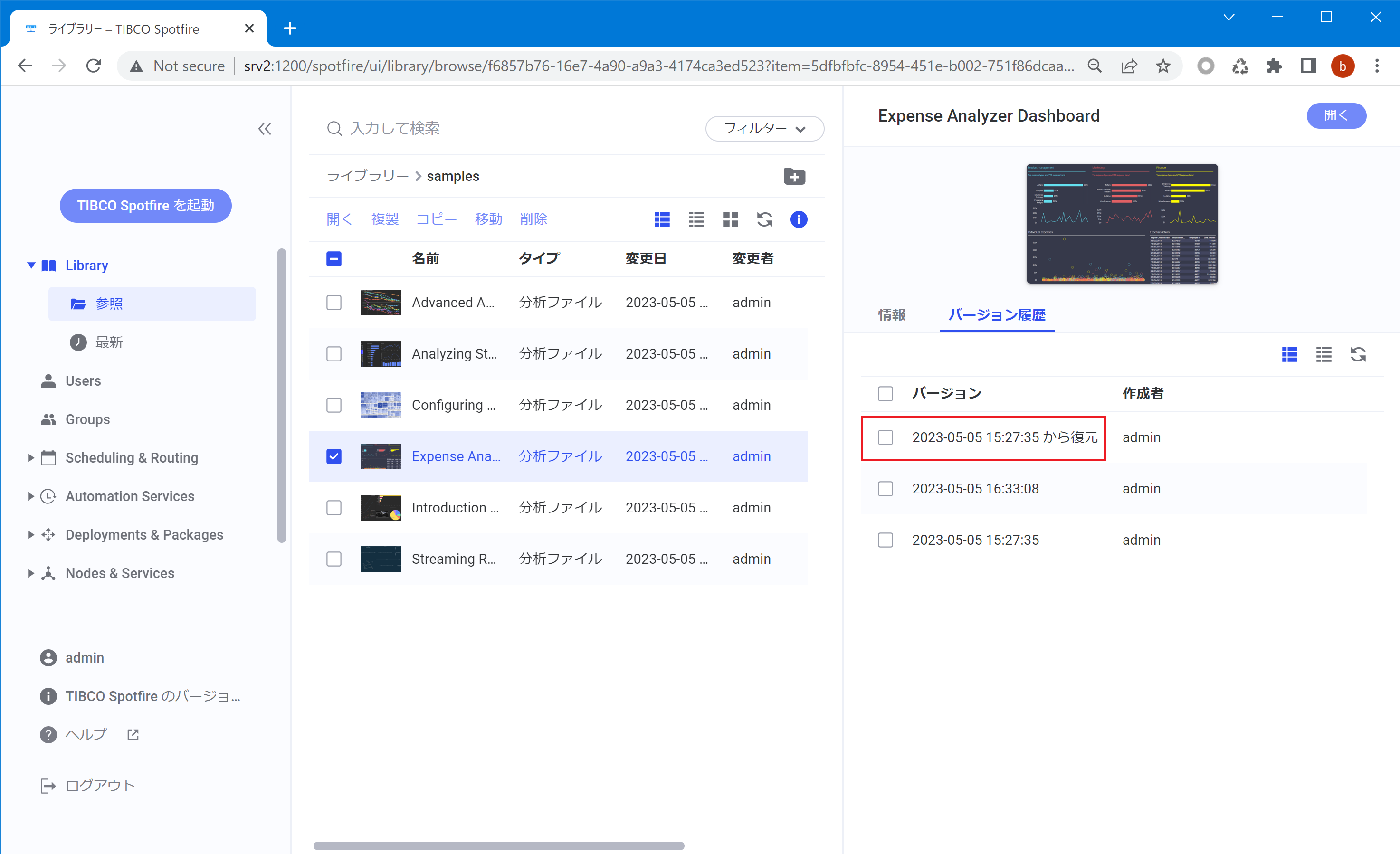Switch library list to detailed view icon
Image resolution: width=1400 pixels, height=854 pixels.
(662, 219)
